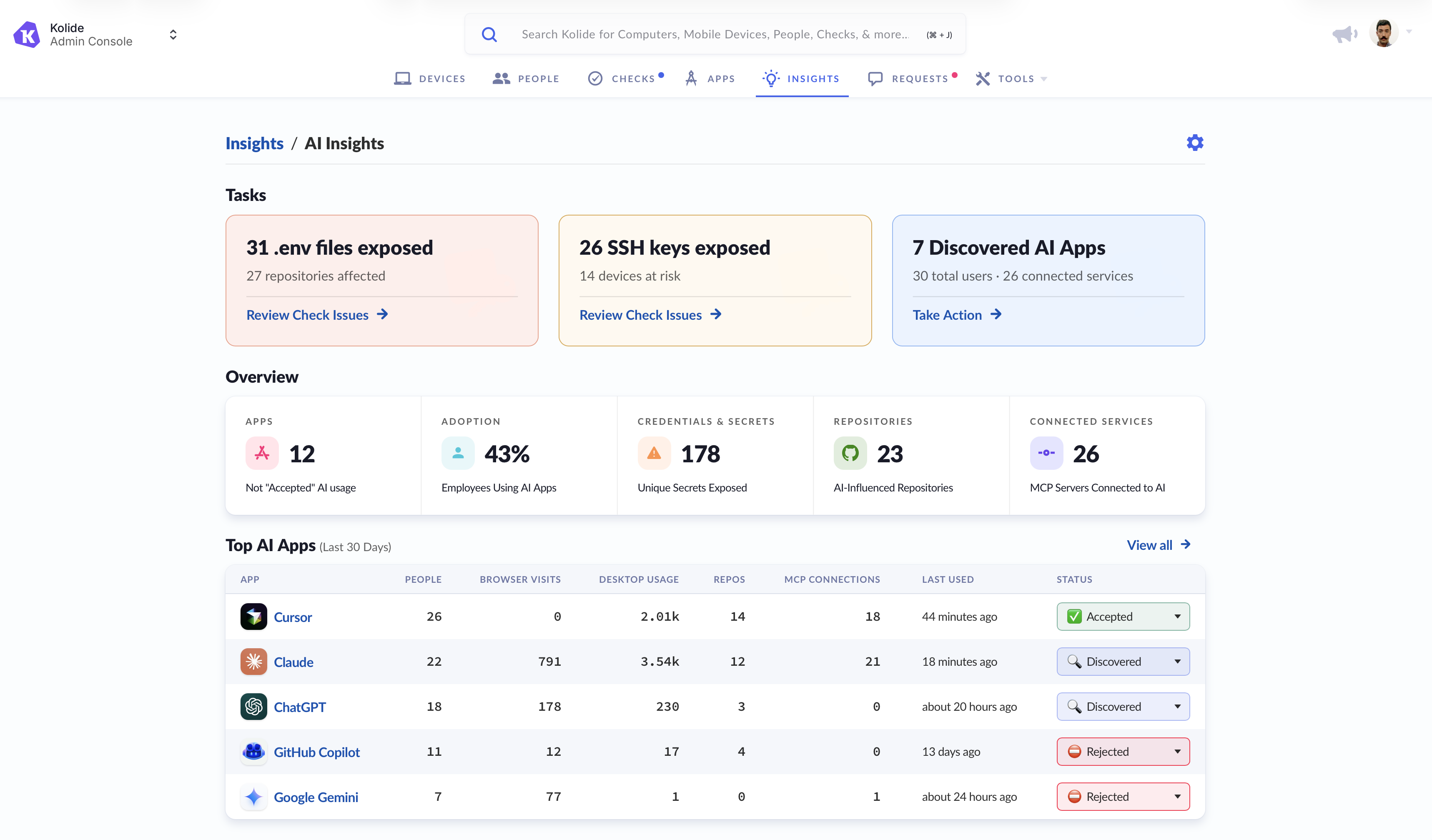Expand the Kolide Admin Console switcher
Screen dimensions: 1432x840
(173, 35)
